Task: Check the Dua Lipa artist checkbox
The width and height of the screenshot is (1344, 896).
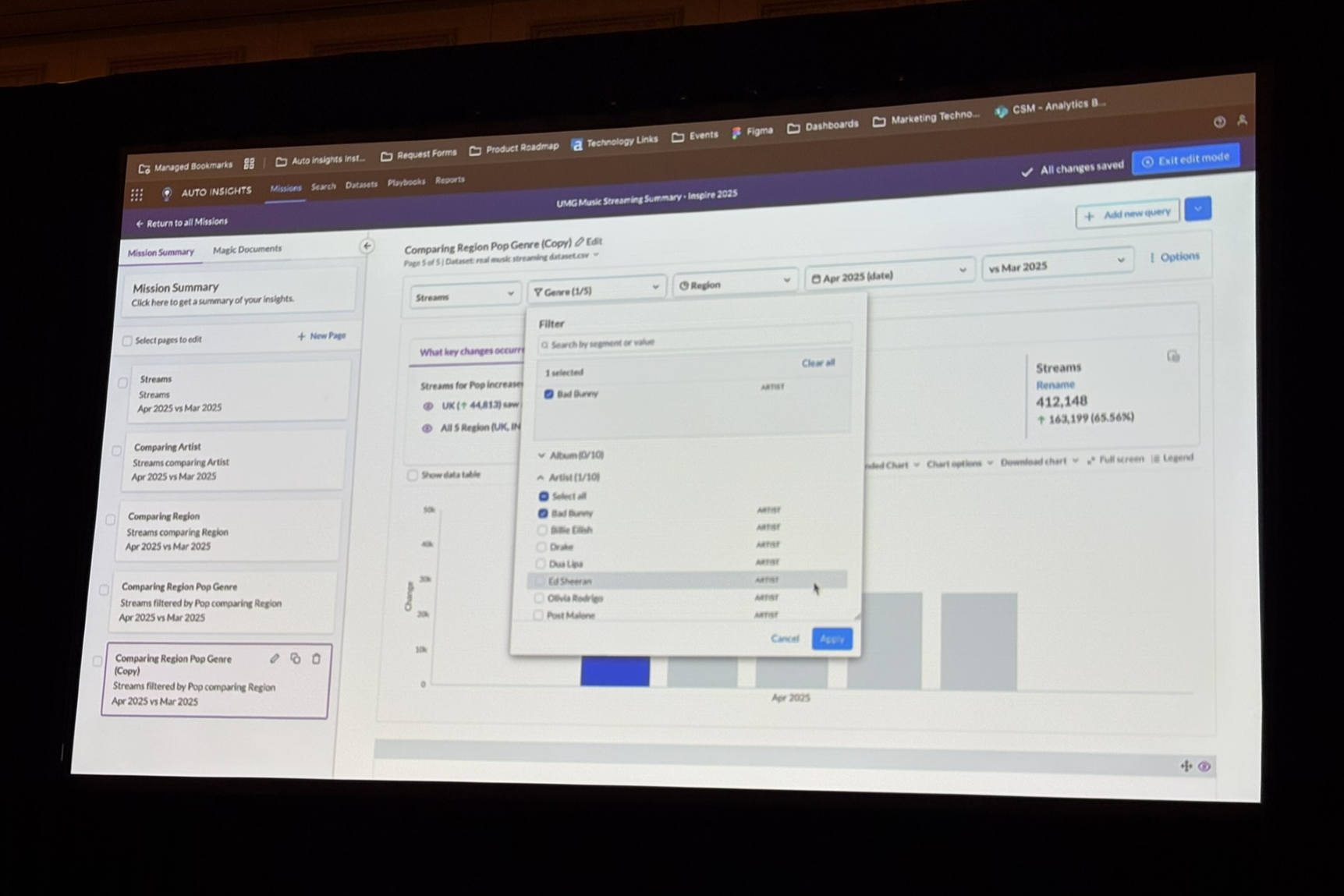Action: click(x=541, y=564)
